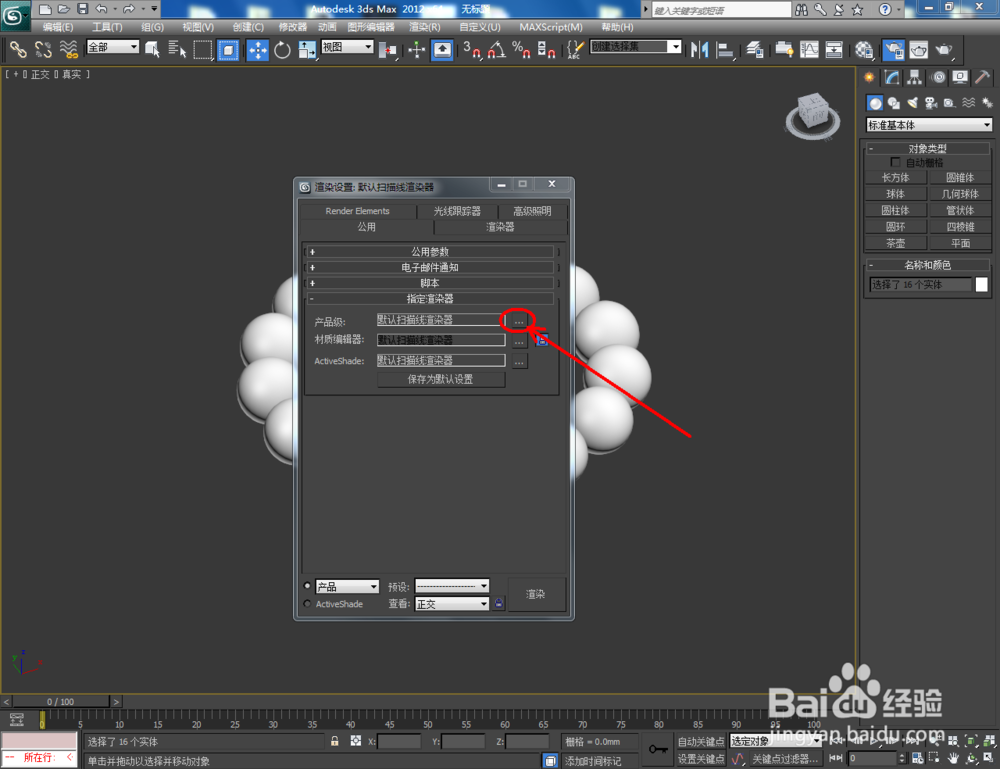This screenshot has width=1000, height=769.
Task: Enable the 3D Snap toggle
Action: click(472, 50)
